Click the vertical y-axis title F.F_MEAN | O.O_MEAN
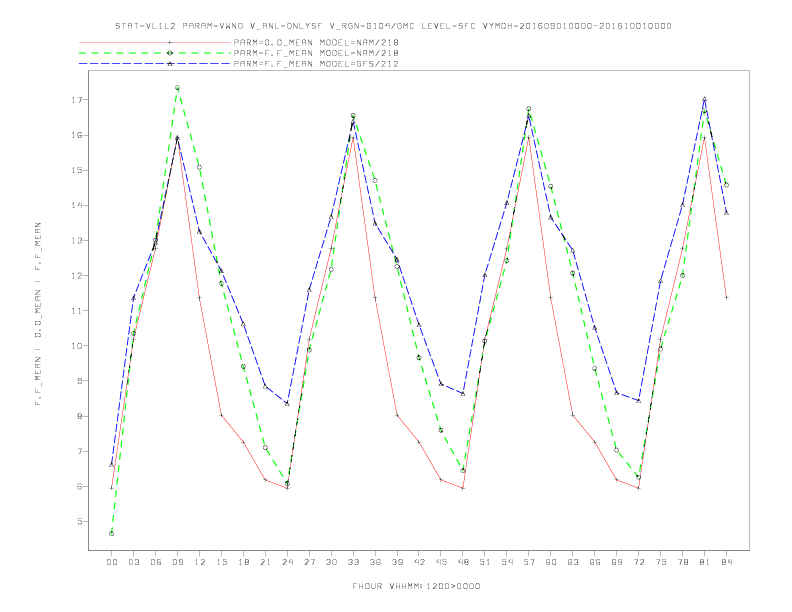Image resolution: width=792 pixels, height=612 pixels. (x=38, y=314)
